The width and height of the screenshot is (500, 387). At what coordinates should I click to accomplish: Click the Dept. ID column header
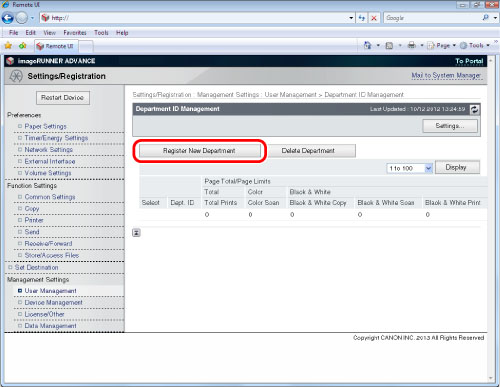pos(182,203)
